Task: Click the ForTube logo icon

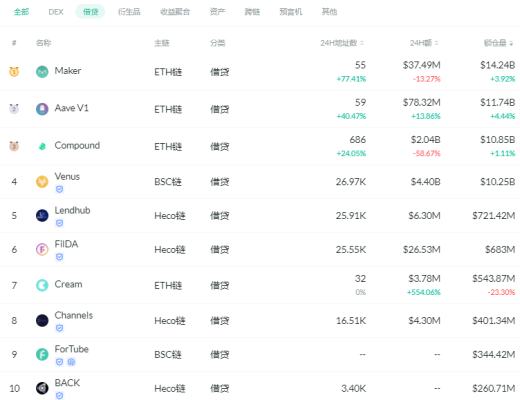Action: click(x=42, y=354)
